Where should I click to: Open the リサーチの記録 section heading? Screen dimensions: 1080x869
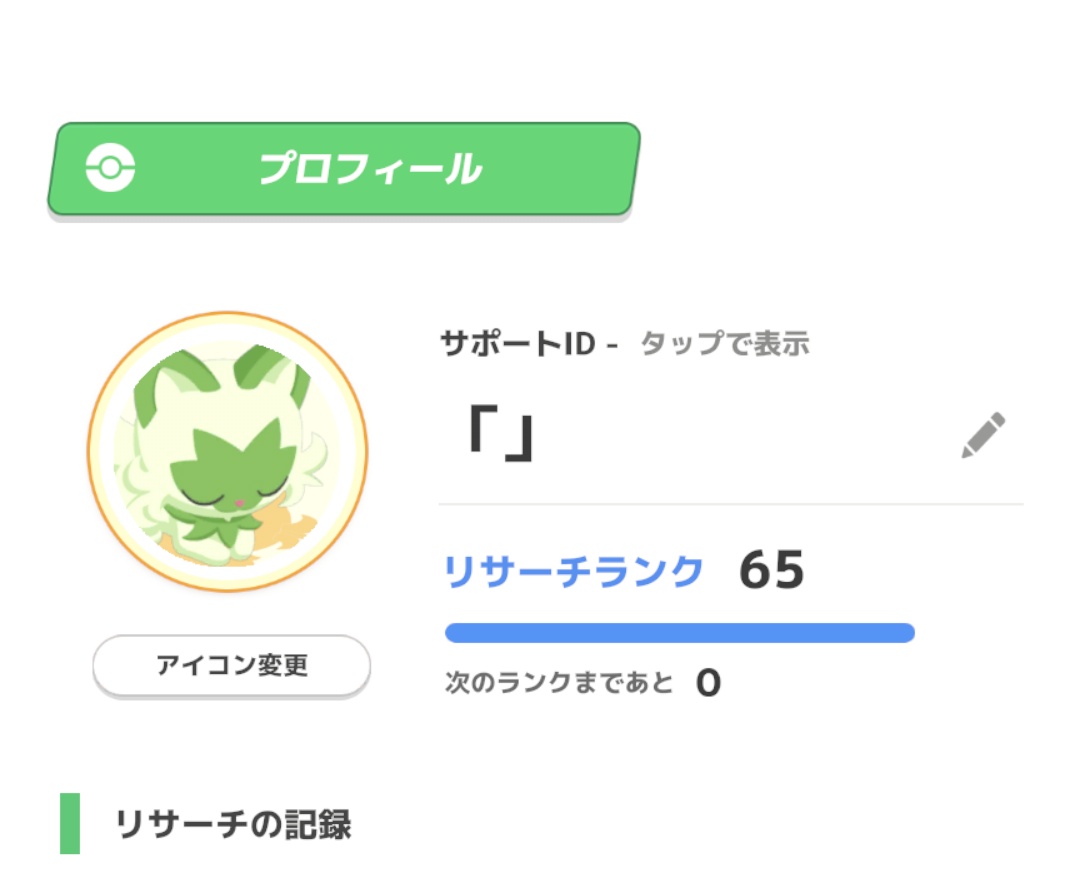pos(233,824)
